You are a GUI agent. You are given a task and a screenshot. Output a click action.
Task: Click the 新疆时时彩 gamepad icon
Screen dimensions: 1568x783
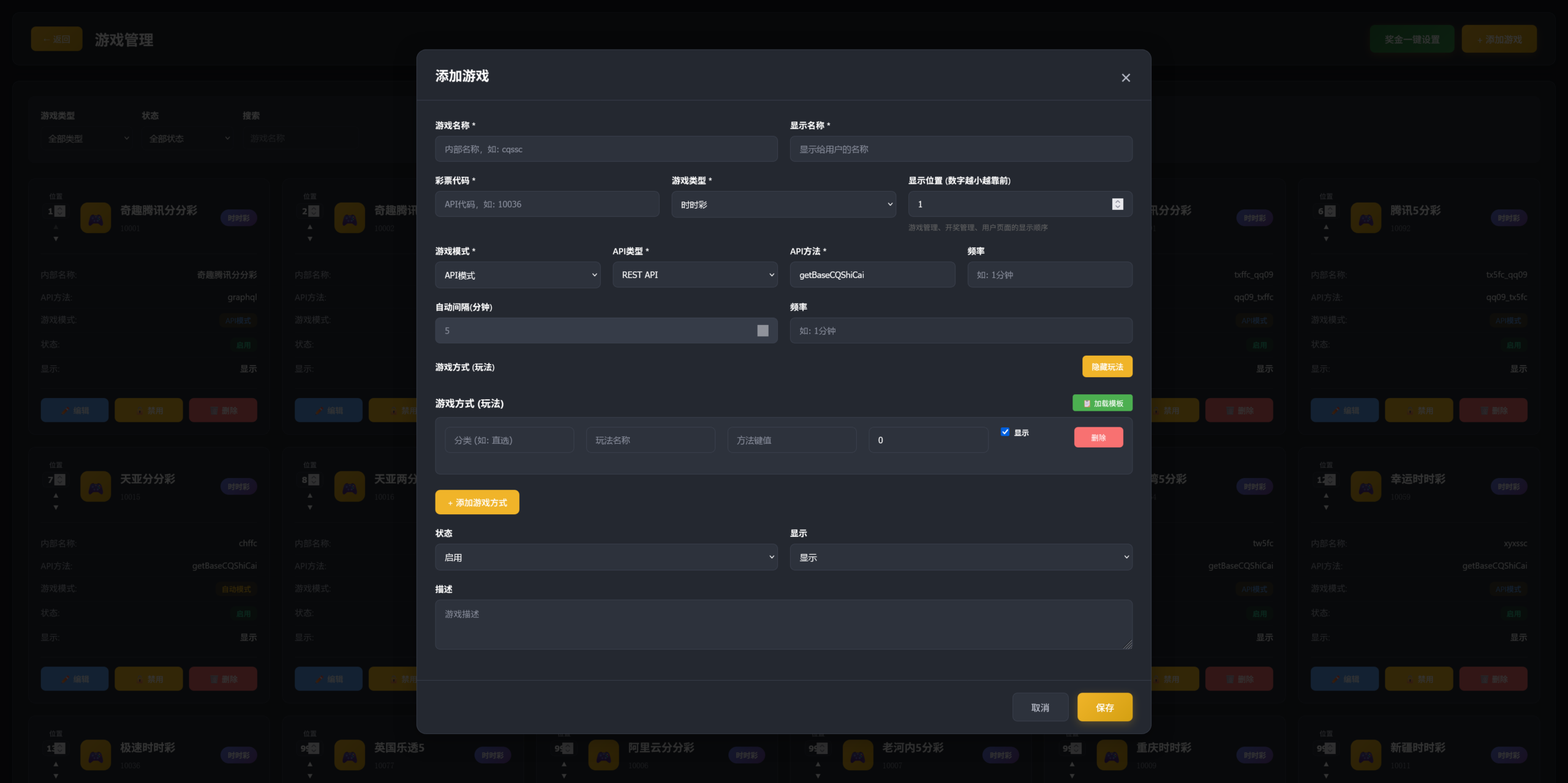tap(1366, 755)
